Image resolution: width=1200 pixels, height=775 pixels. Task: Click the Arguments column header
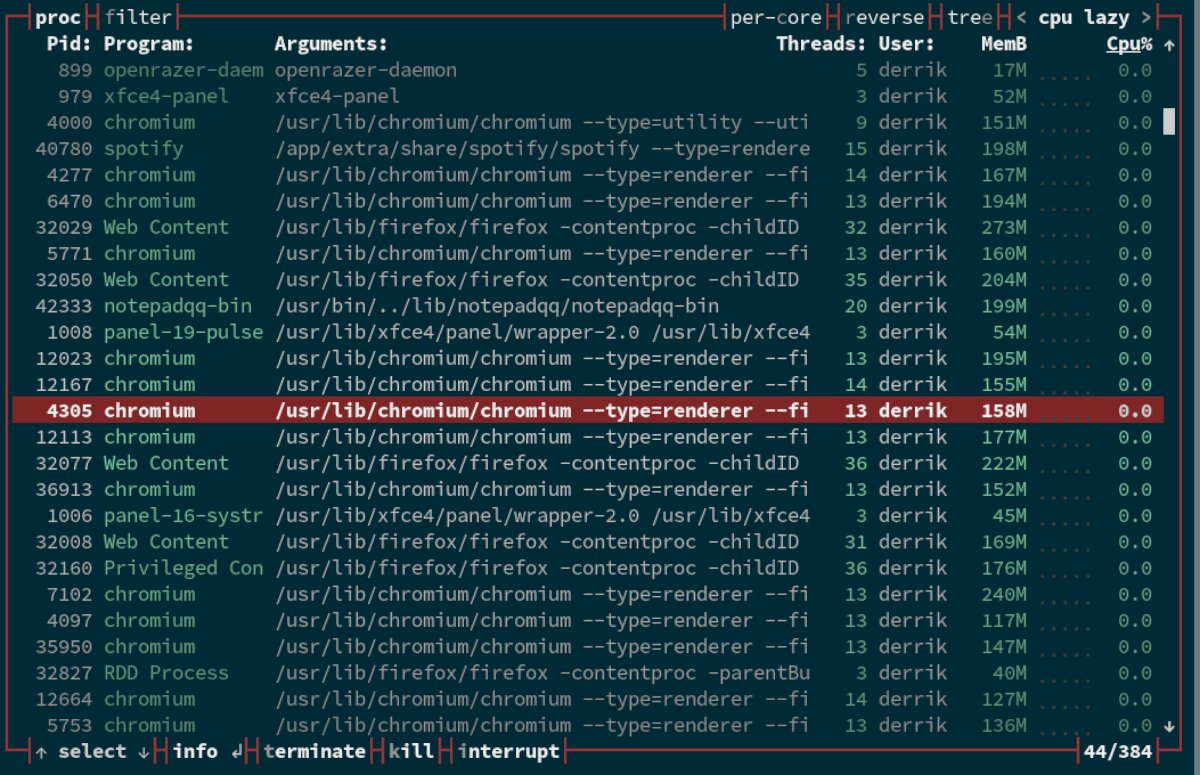coord(331,44)
